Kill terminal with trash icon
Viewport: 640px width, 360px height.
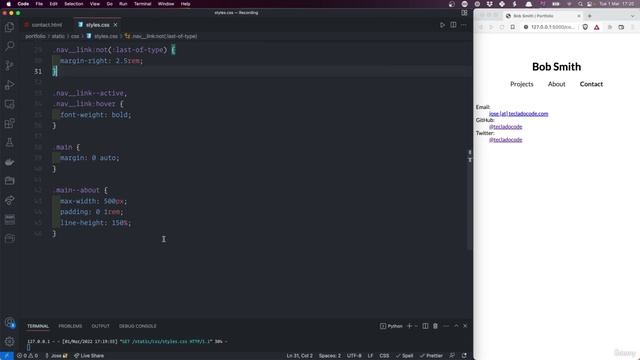click(436, 326)
